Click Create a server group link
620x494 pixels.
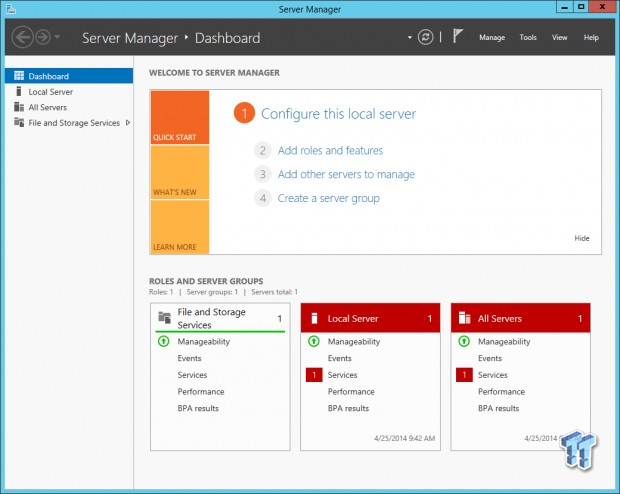tap(328, 198)
